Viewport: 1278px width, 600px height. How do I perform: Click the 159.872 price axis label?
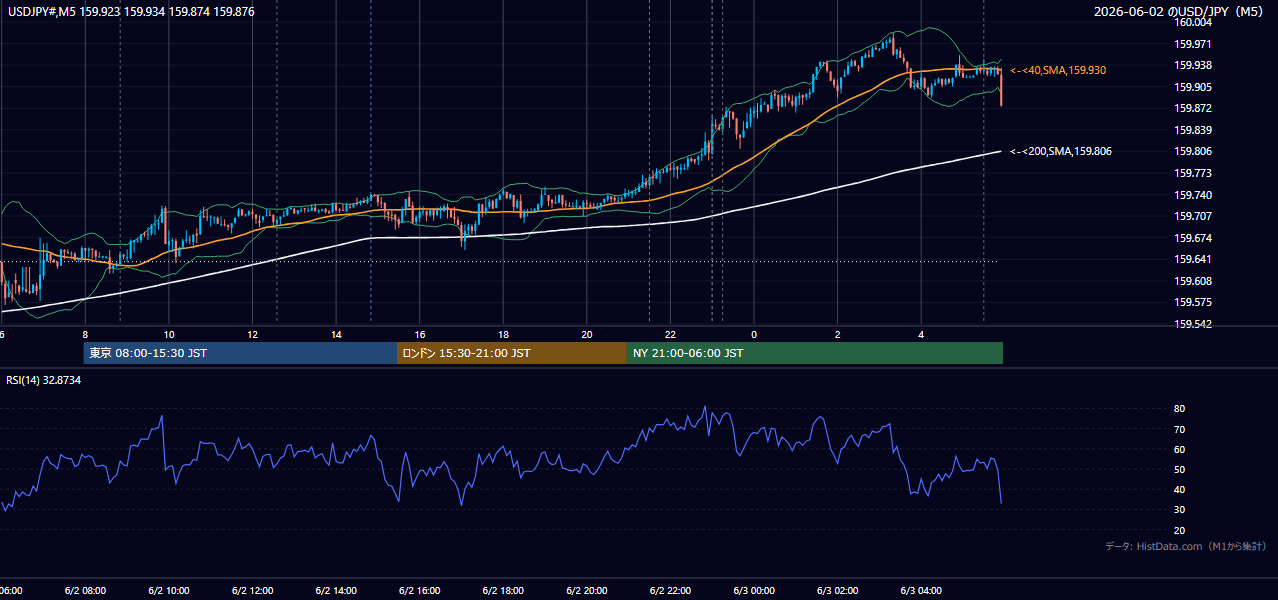point(1192,108)
